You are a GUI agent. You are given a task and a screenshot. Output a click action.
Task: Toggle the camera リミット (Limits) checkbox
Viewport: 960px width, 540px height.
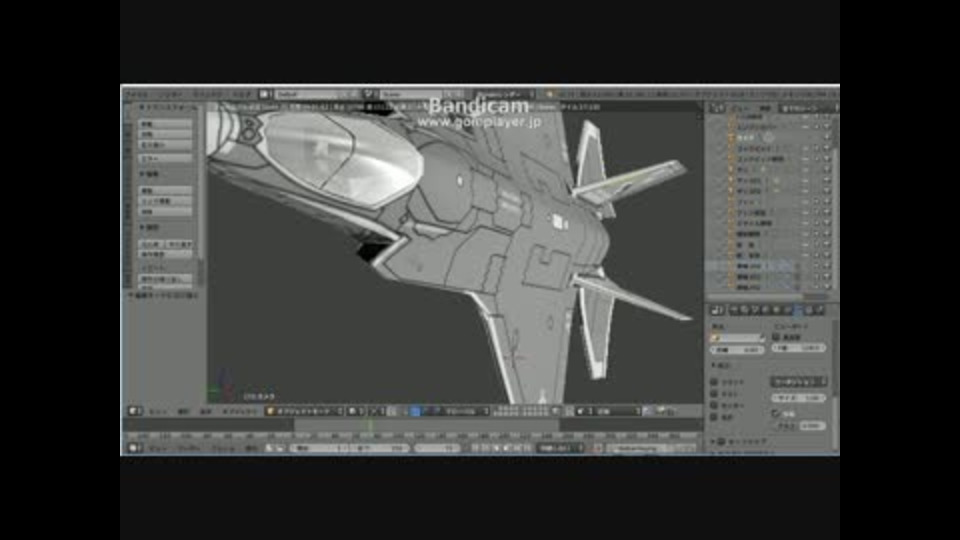pyautogui.click(x=714, y=381)
